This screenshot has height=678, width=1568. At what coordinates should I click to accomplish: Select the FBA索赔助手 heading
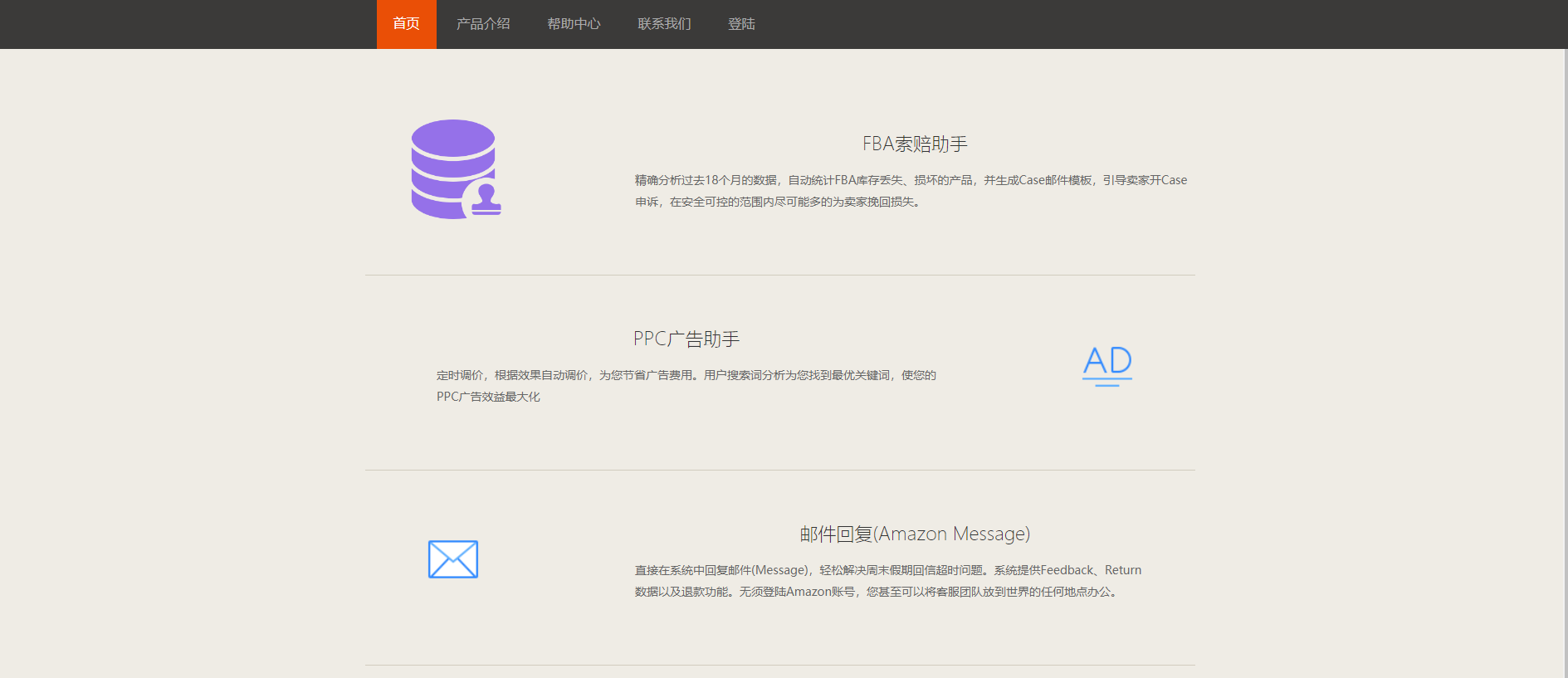pos(915,144)
